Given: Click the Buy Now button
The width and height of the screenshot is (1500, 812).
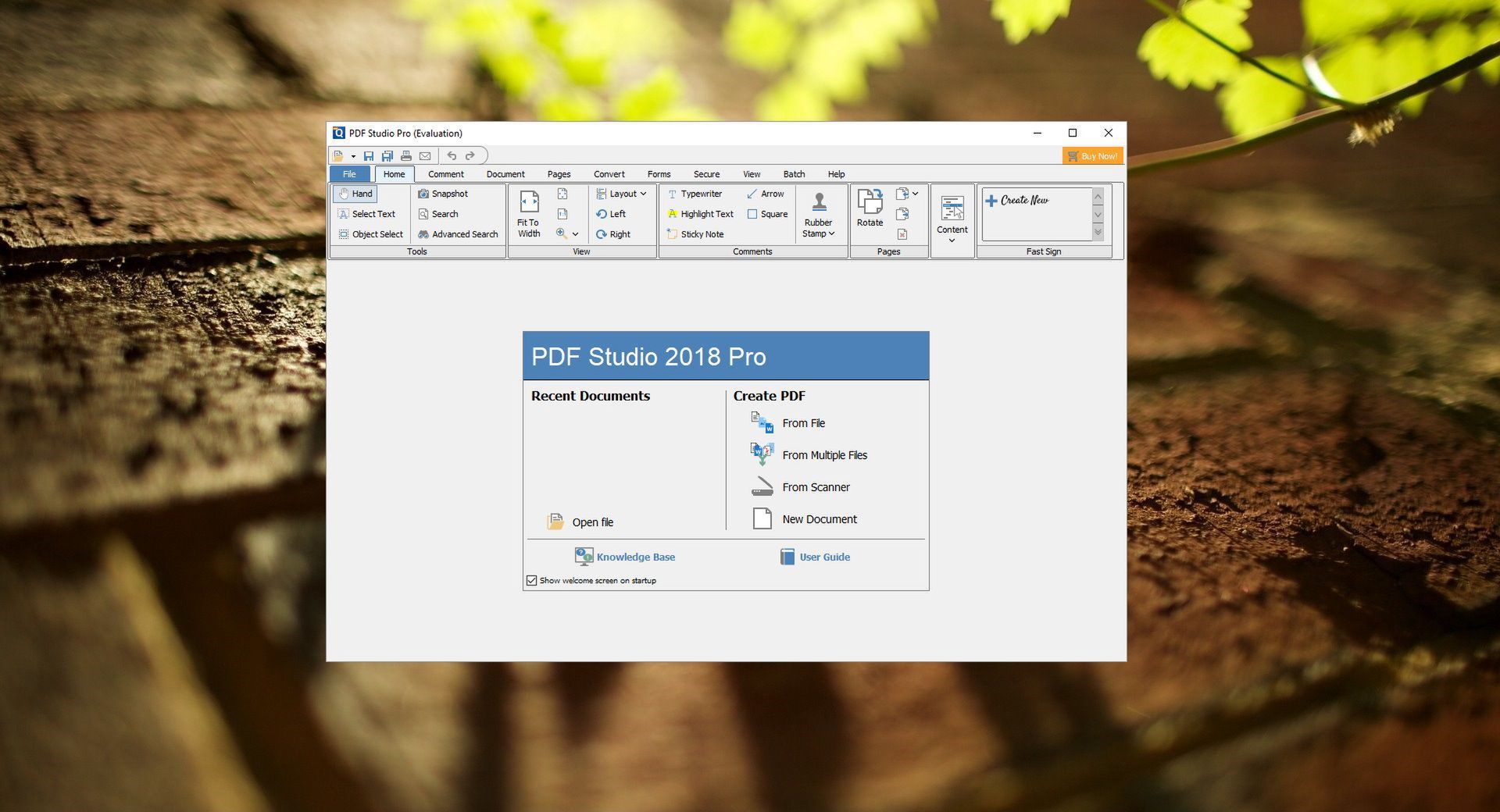Looking at the screenshot, I should [1093, 155].
